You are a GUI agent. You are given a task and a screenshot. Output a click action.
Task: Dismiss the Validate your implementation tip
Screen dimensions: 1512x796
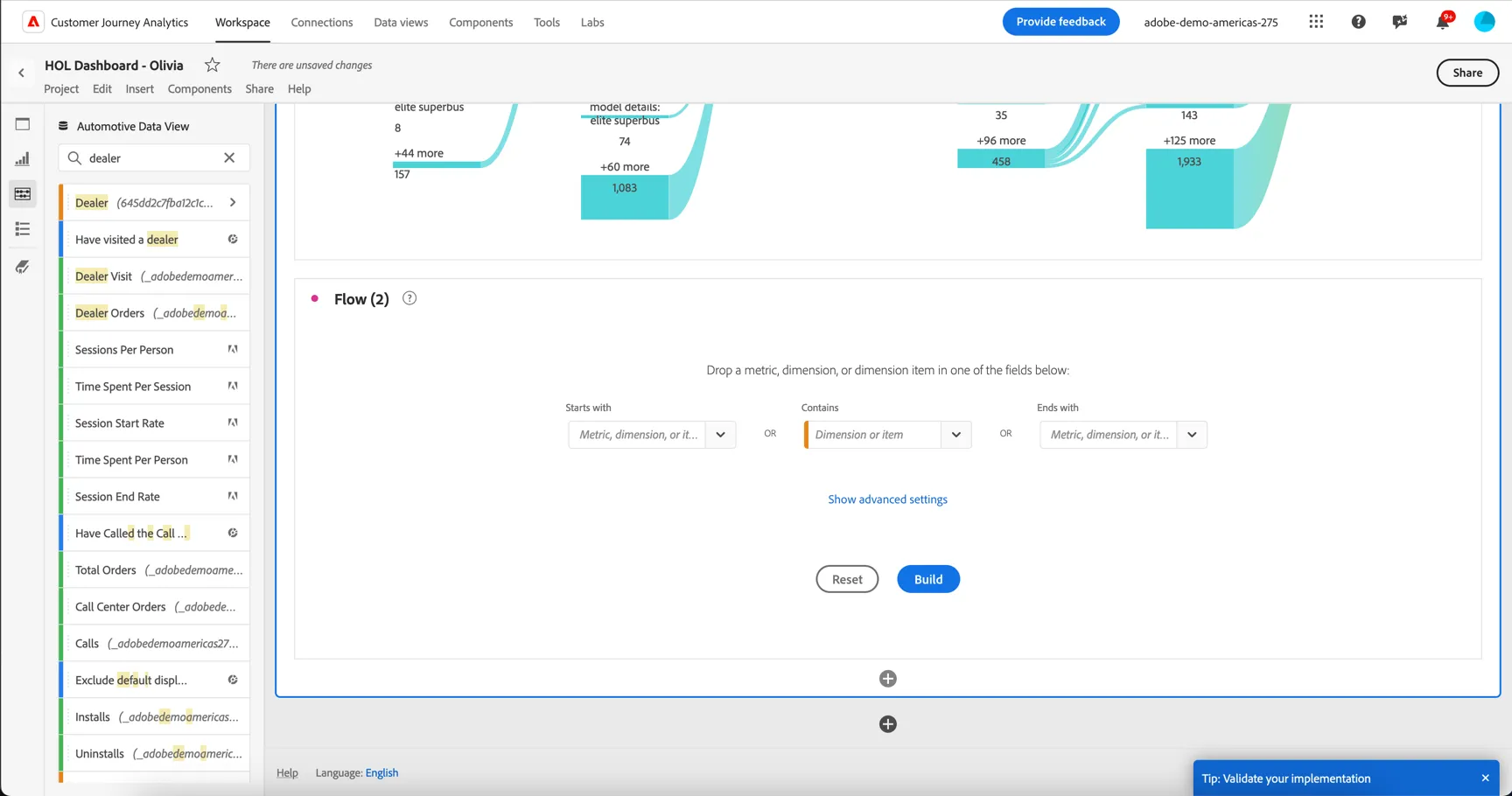coord(1485,779)
